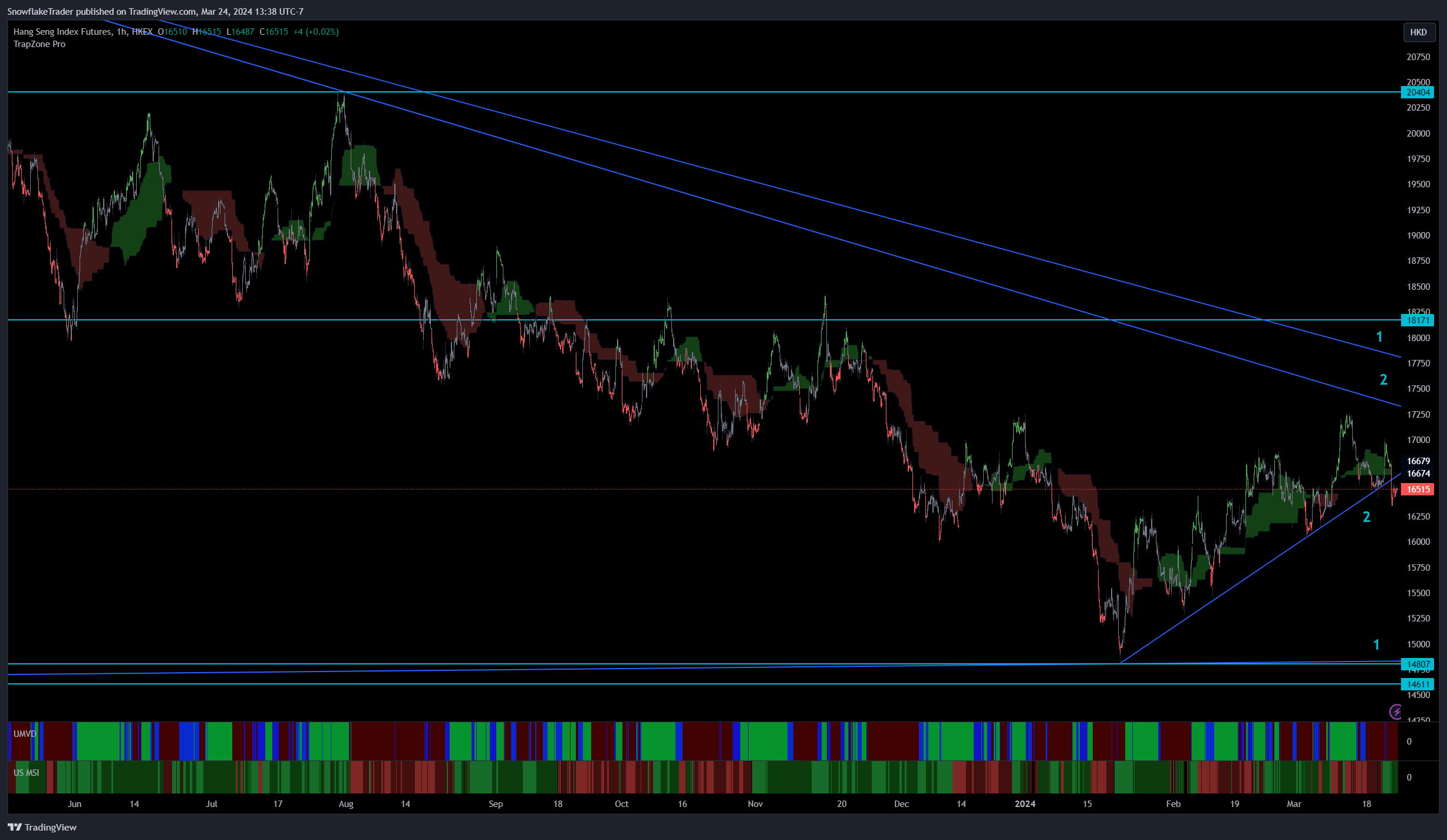
Task: Click the 16679 price label
Action: point(1418,461)
